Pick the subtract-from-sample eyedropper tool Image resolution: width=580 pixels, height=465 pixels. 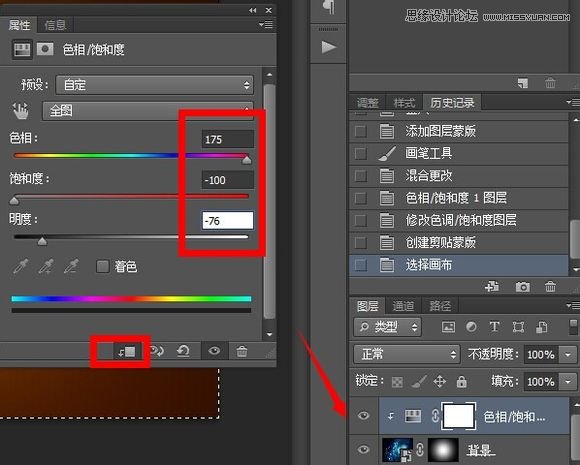click(71, 266)
